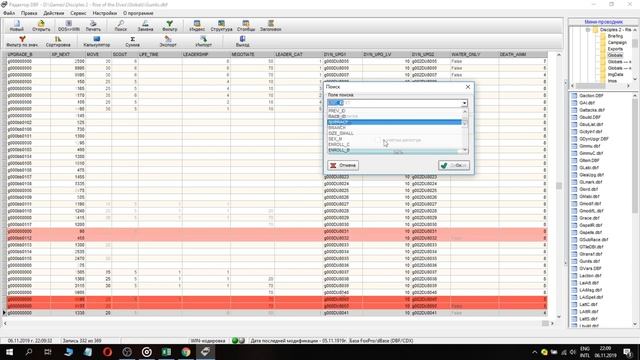Click the Сортировка toolbar icon
The height and width of the screenshot is (360, 640).
(58, 41)
